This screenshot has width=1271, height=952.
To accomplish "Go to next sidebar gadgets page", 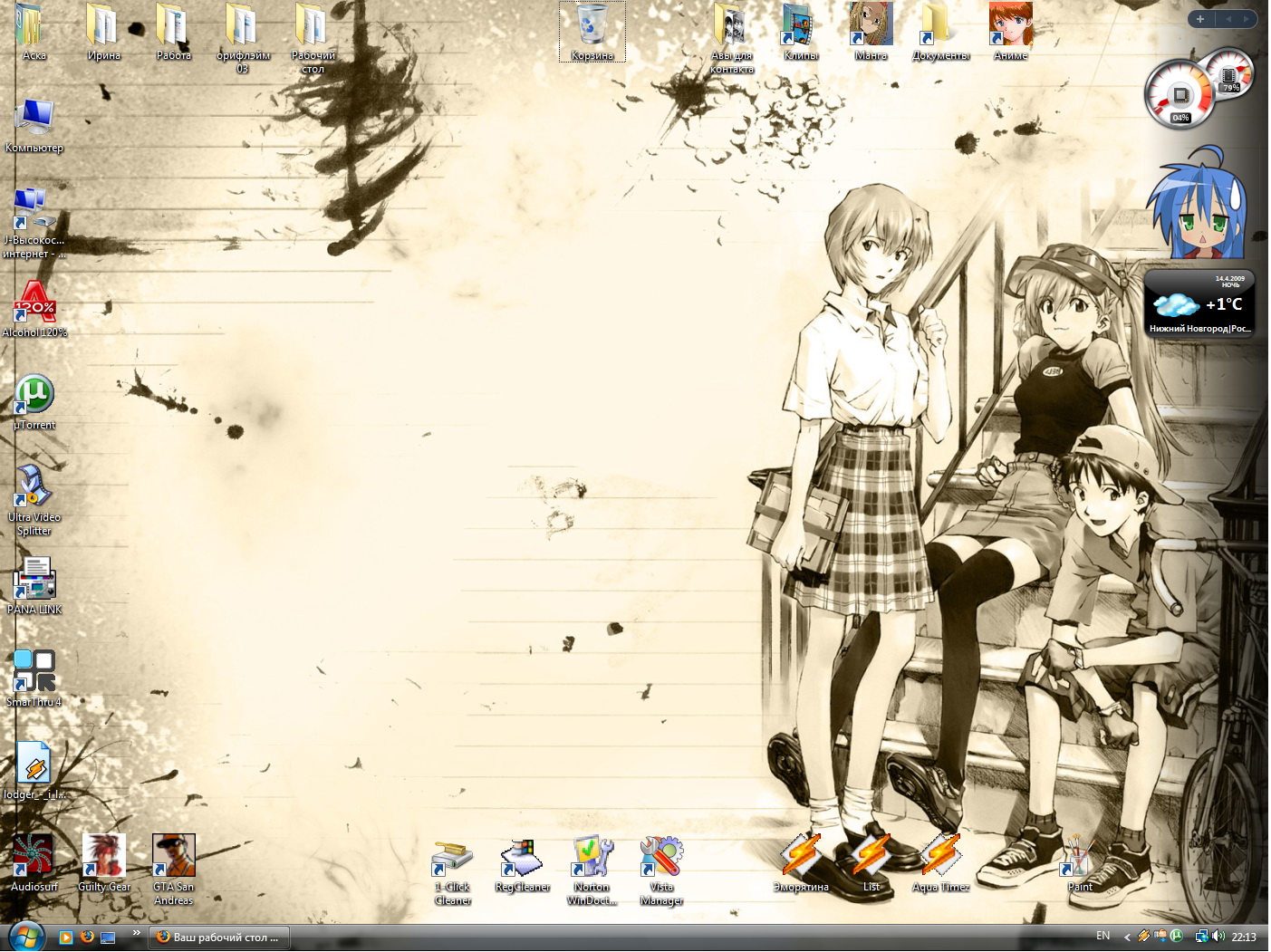I will 1247,18.
